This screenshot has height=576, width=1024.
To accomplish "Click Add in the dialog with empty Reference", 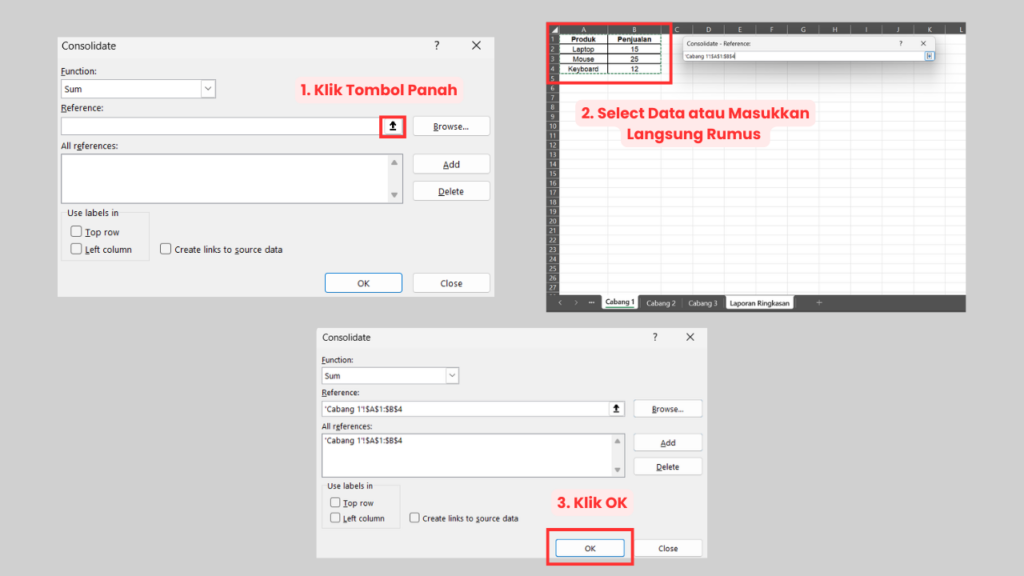I will (x=451, y=164).
